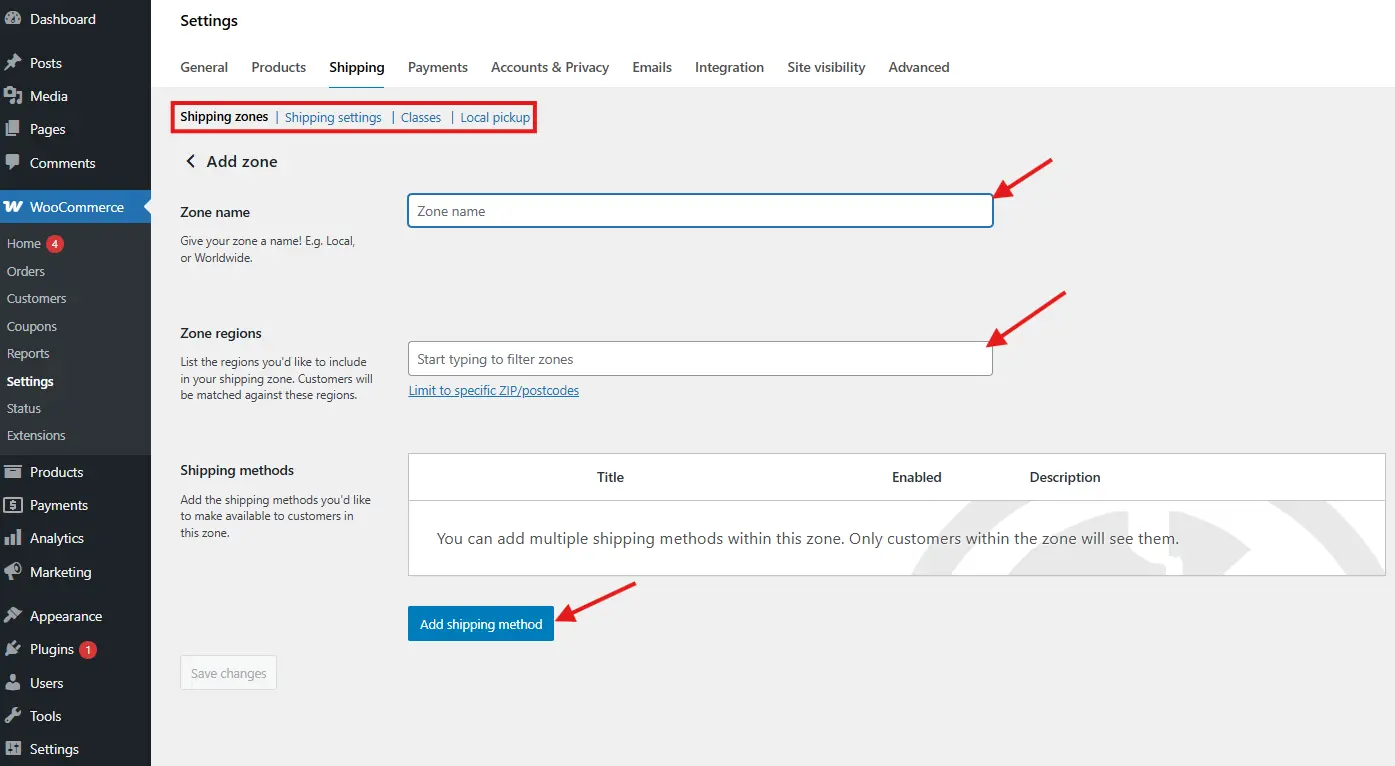Open WooCommerce Customers submenu item
This screenshot has height=766, width=1395.
(36, 298)
